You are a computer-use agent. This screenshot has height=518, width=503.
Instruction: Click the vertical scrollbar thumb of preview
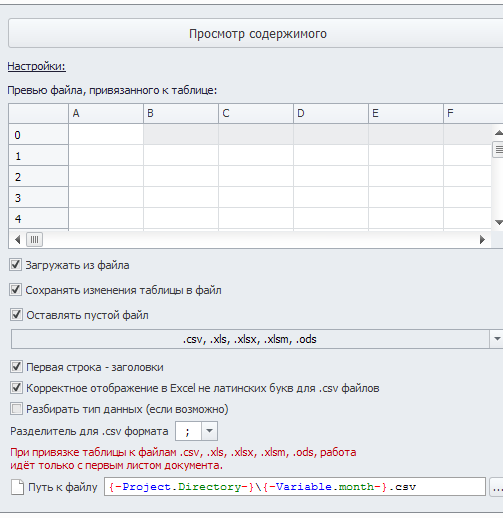498,149
